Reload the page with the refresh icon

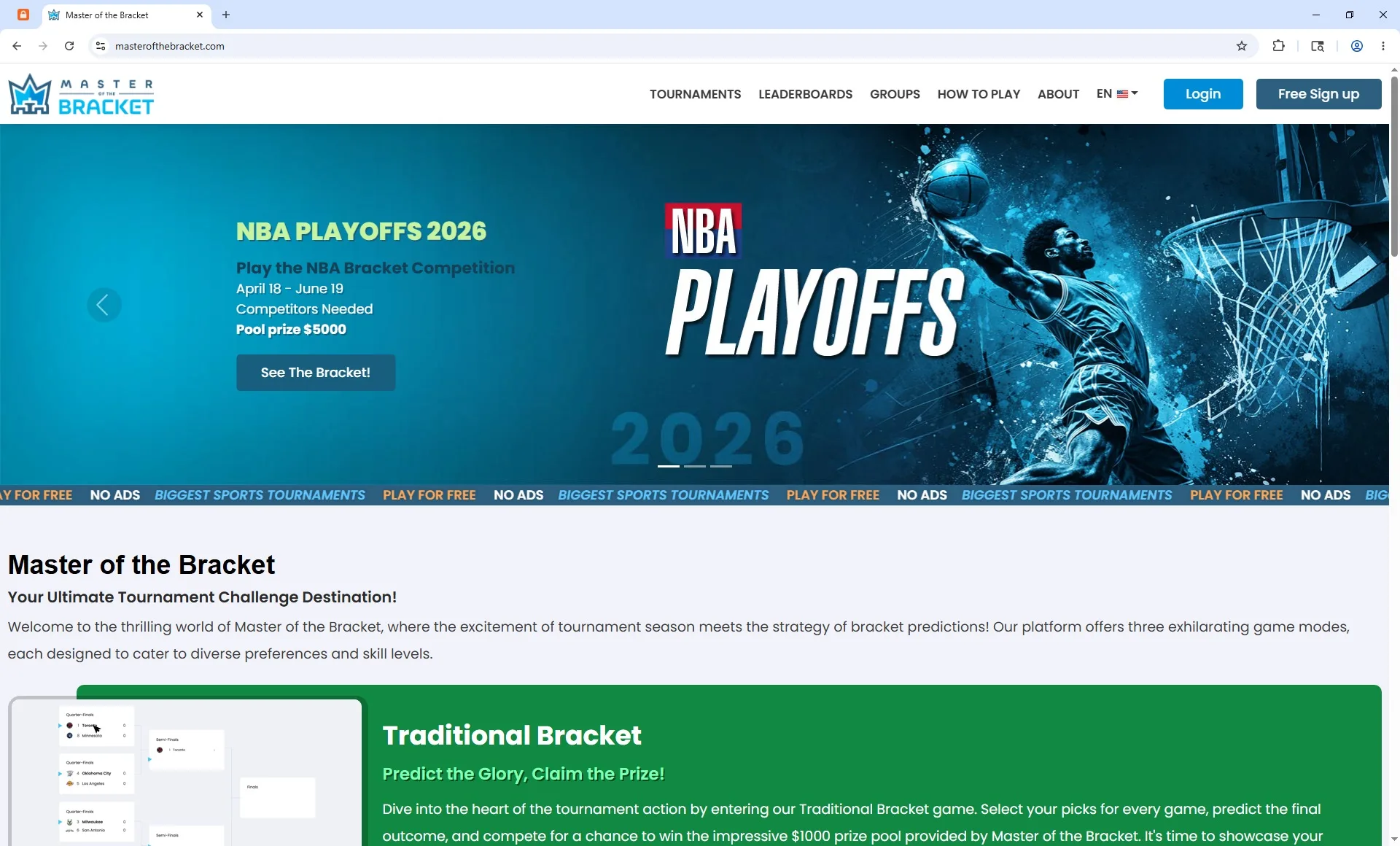point(69,46)
